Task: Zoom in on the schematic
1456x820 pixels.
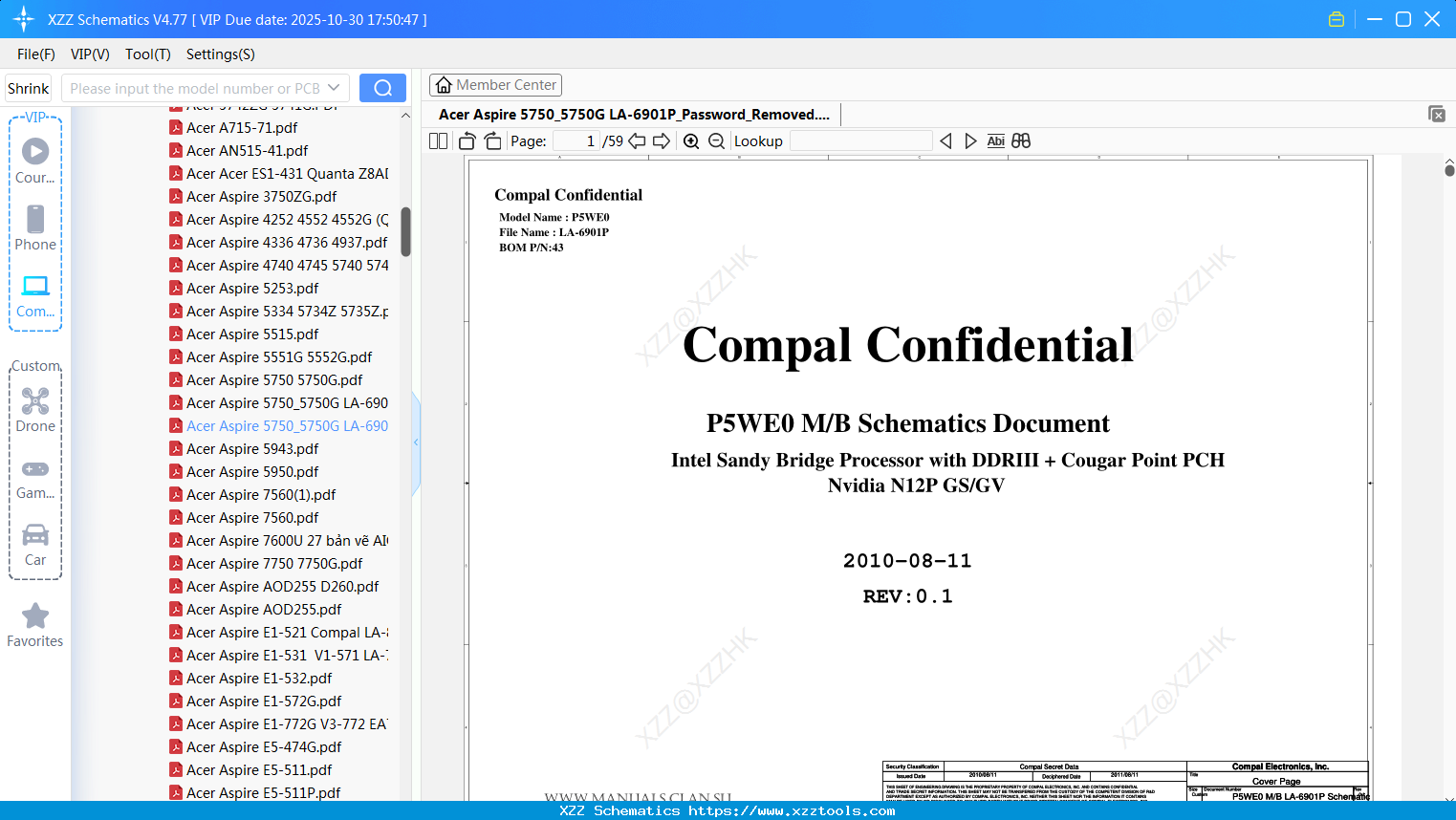Action: click(691, 141)
